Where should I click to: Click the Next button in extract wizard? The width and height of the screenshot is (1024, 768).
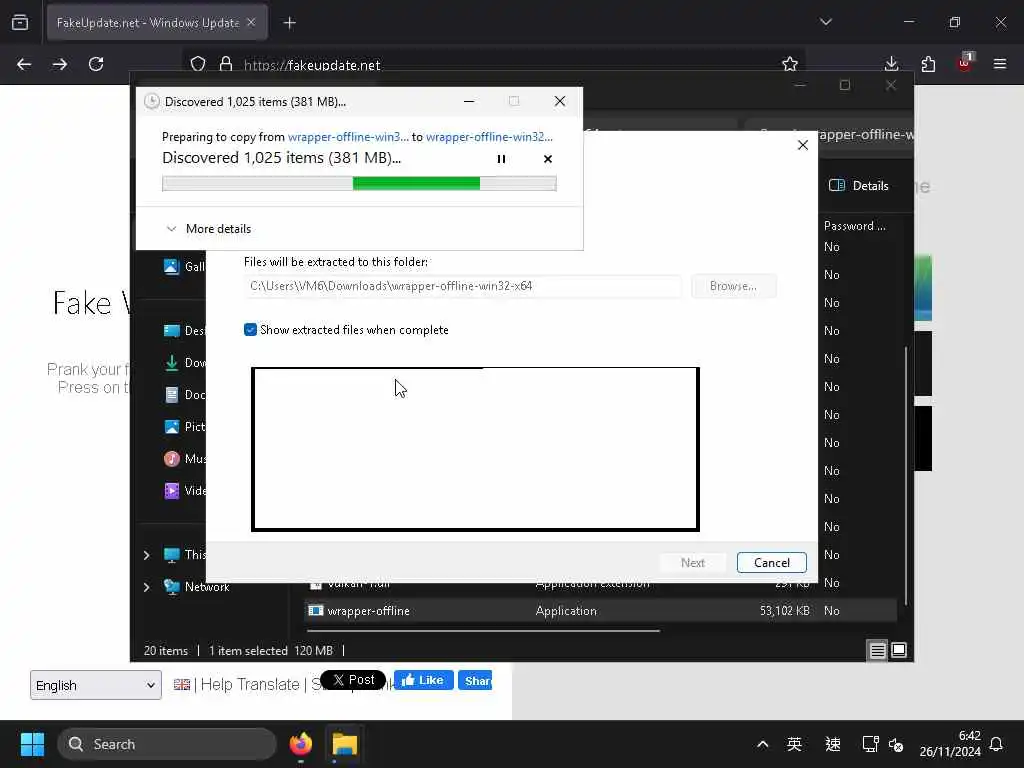(693, 562)
